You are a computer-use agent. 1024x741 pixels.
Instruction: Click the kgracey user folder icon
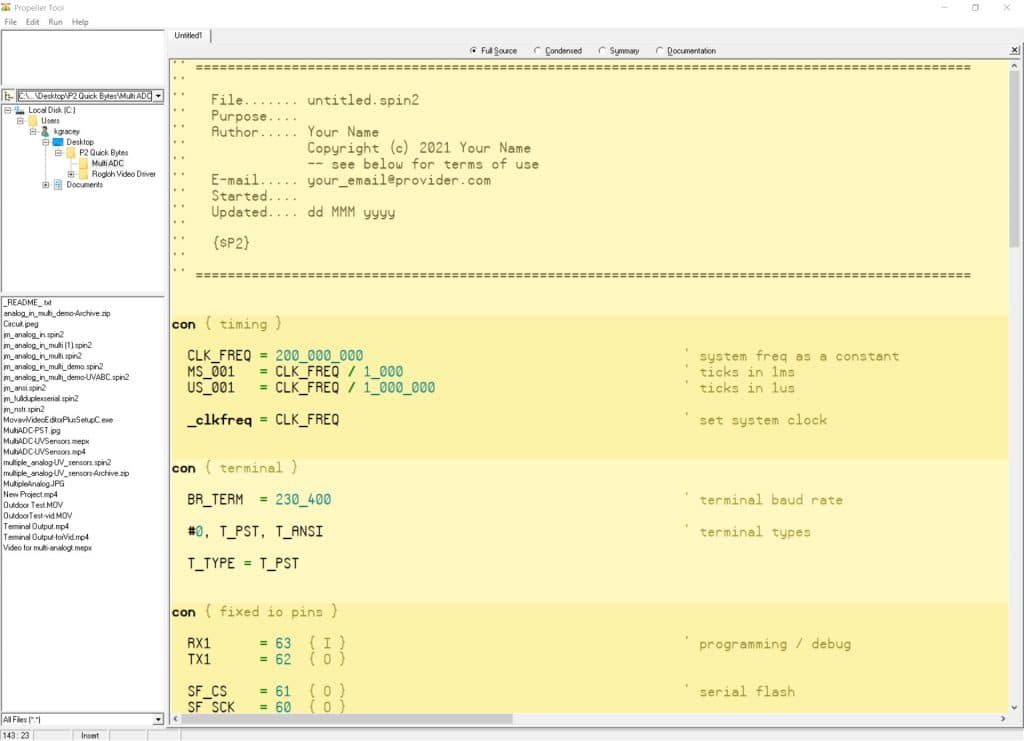[45, 132]
